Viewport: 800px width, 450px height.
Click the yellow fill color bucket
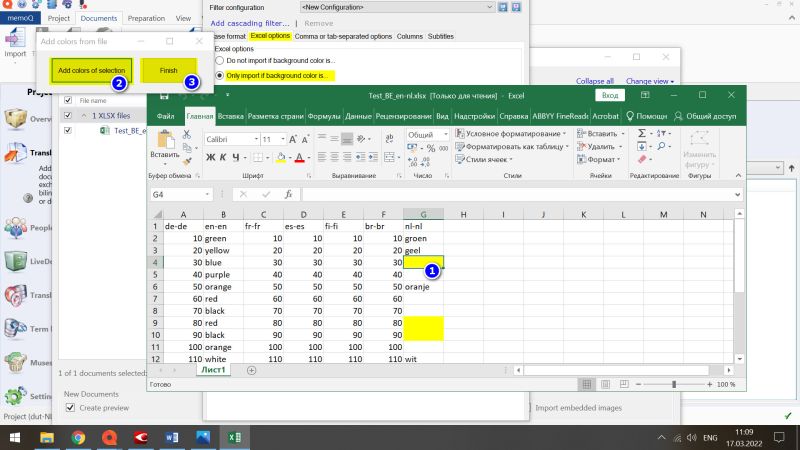pyautogui.click(x=281, y=158)
